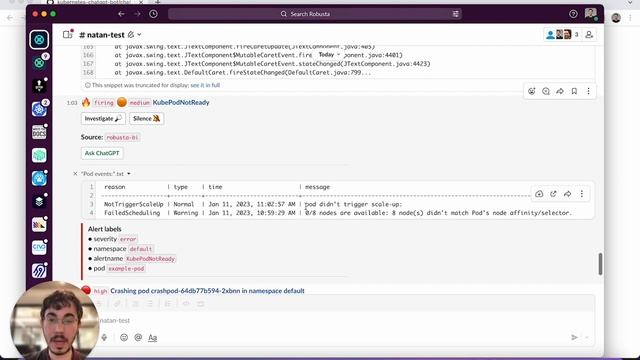640x360 pixels.
Task: Switch to the purple spiral workspace icon
Action: (39, 271)
